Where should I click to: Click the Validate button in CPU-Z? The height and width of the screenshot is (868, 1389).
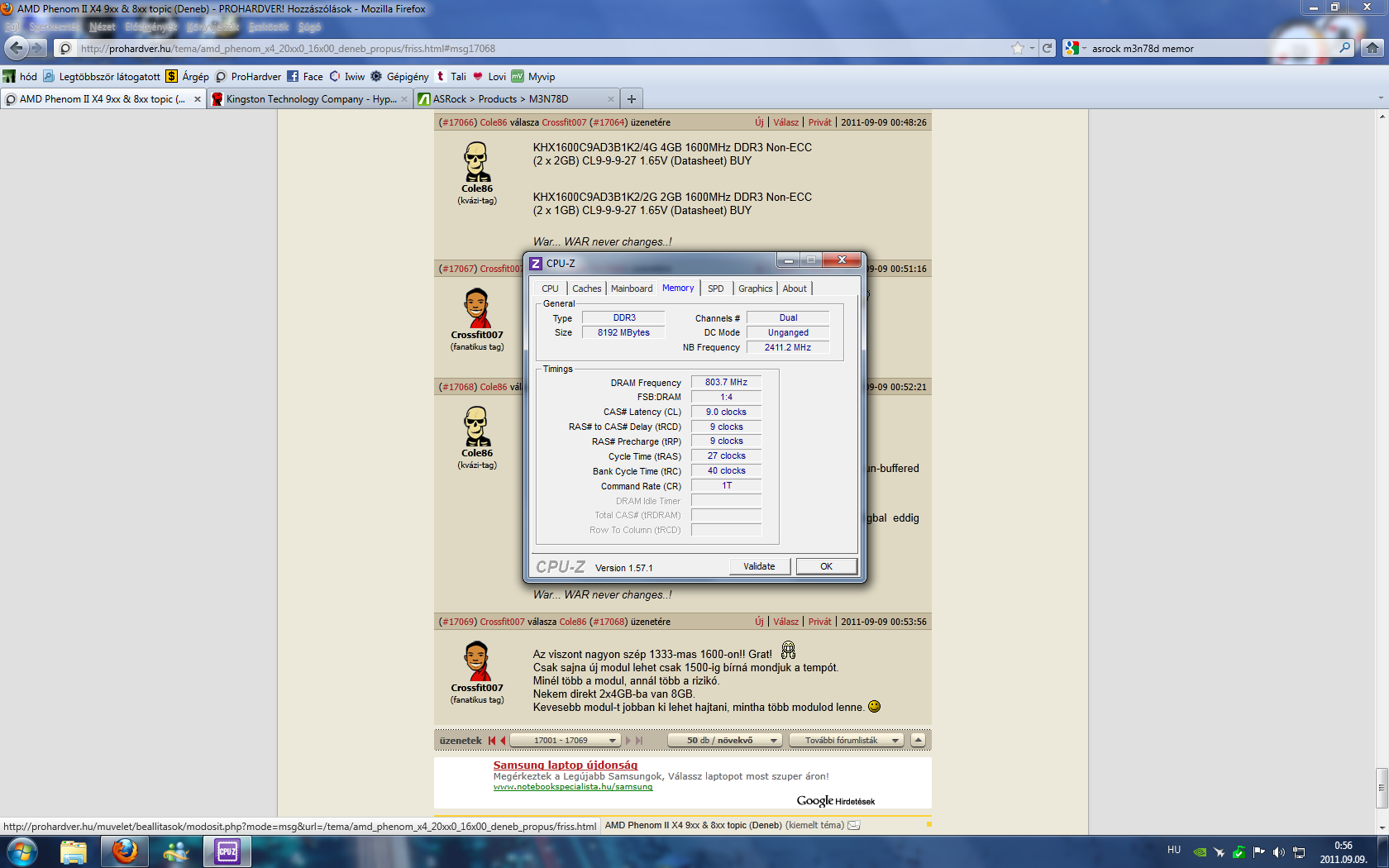pyautogui.click(x=759, y=566)
